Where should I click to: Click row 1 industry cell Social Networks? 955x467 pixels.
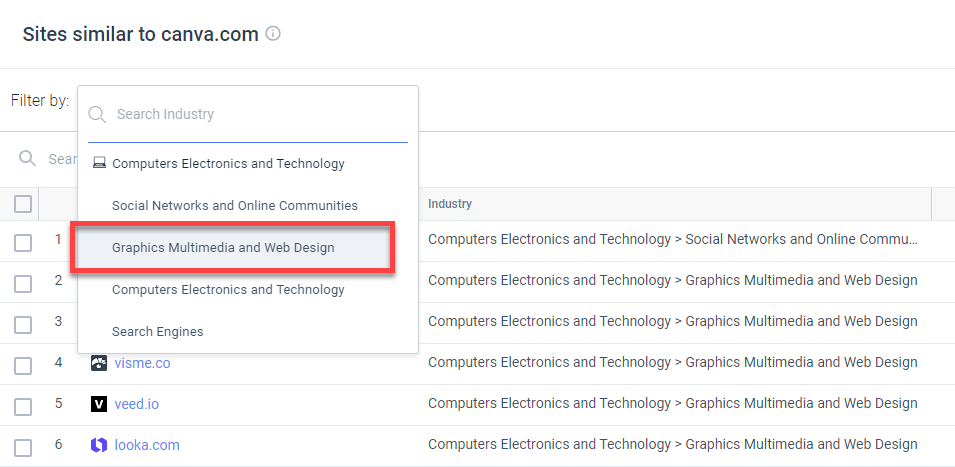(672, 239)
